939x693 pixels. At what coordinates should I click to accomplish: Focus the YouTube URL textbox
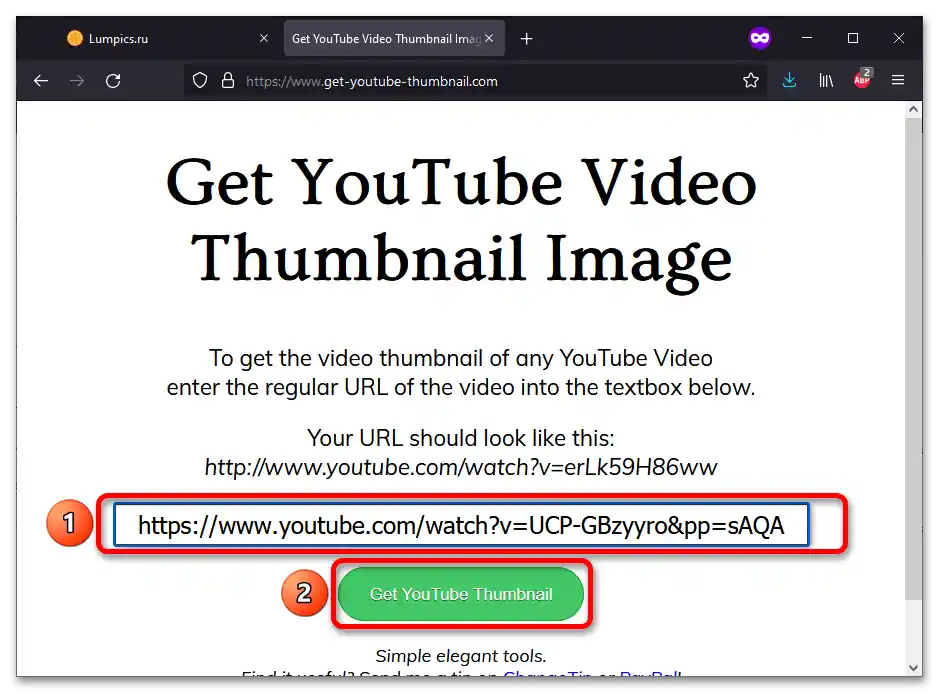point(461,525)
